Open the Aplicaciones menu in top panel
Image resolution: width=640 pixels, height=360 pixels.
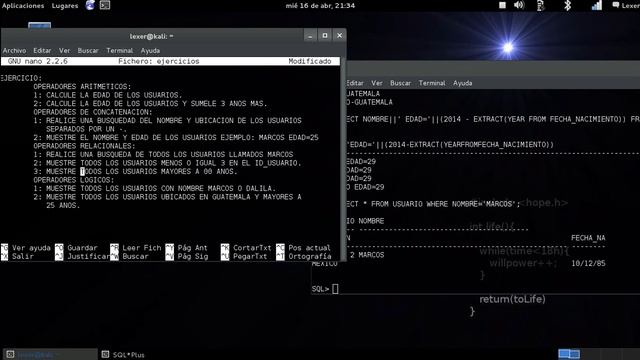tap(23, 6)
